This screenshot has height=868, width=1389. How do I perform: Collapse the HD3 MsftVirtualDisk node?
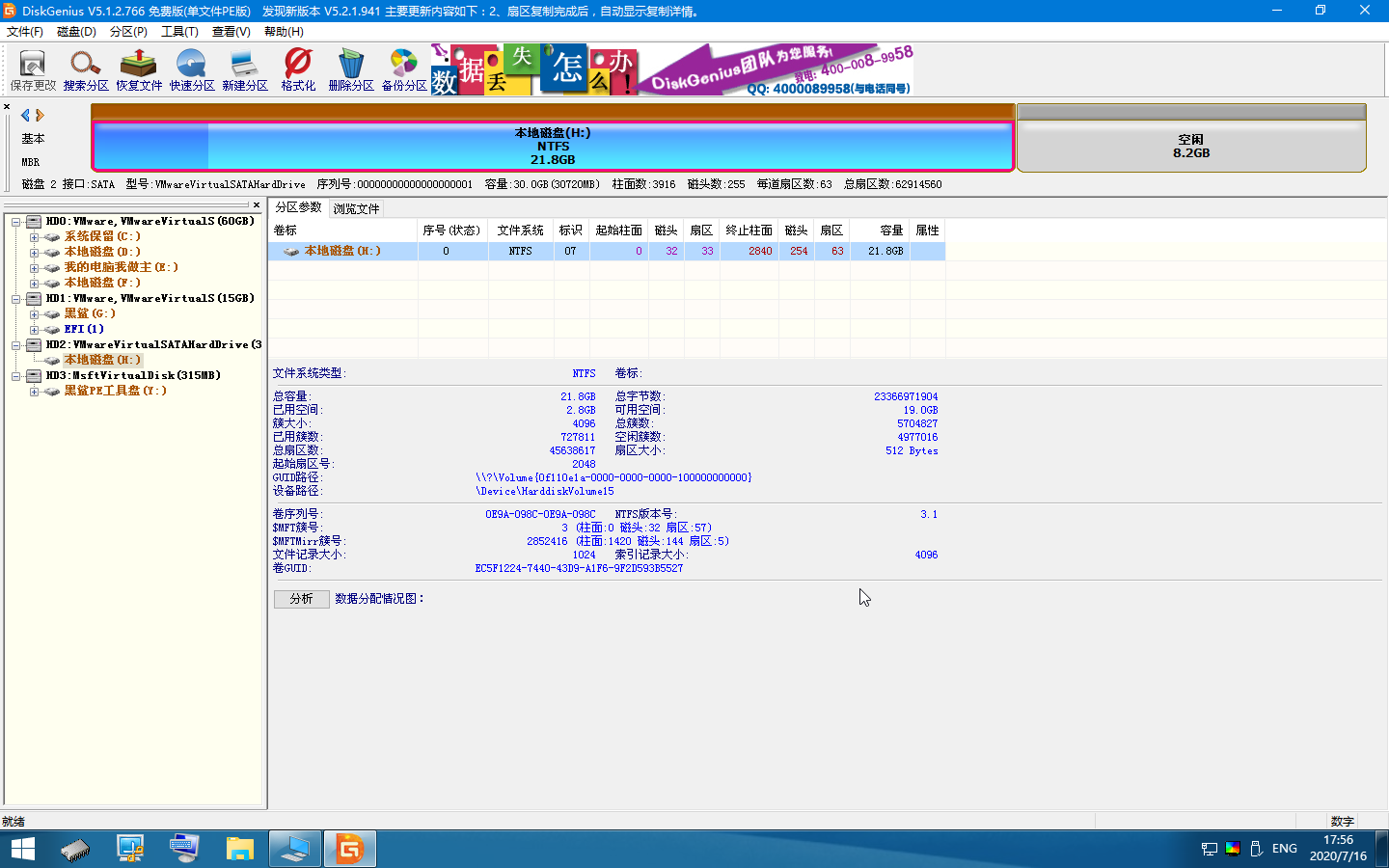(x=16, y=376)
